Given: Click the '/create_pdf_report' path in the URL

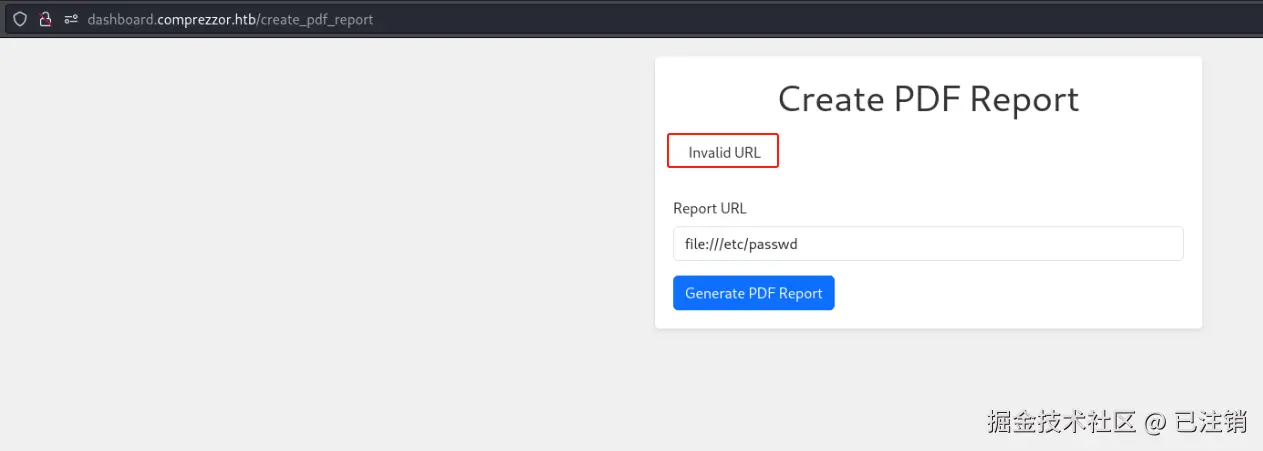Looking at the screenshot, I should pos(316,19).
